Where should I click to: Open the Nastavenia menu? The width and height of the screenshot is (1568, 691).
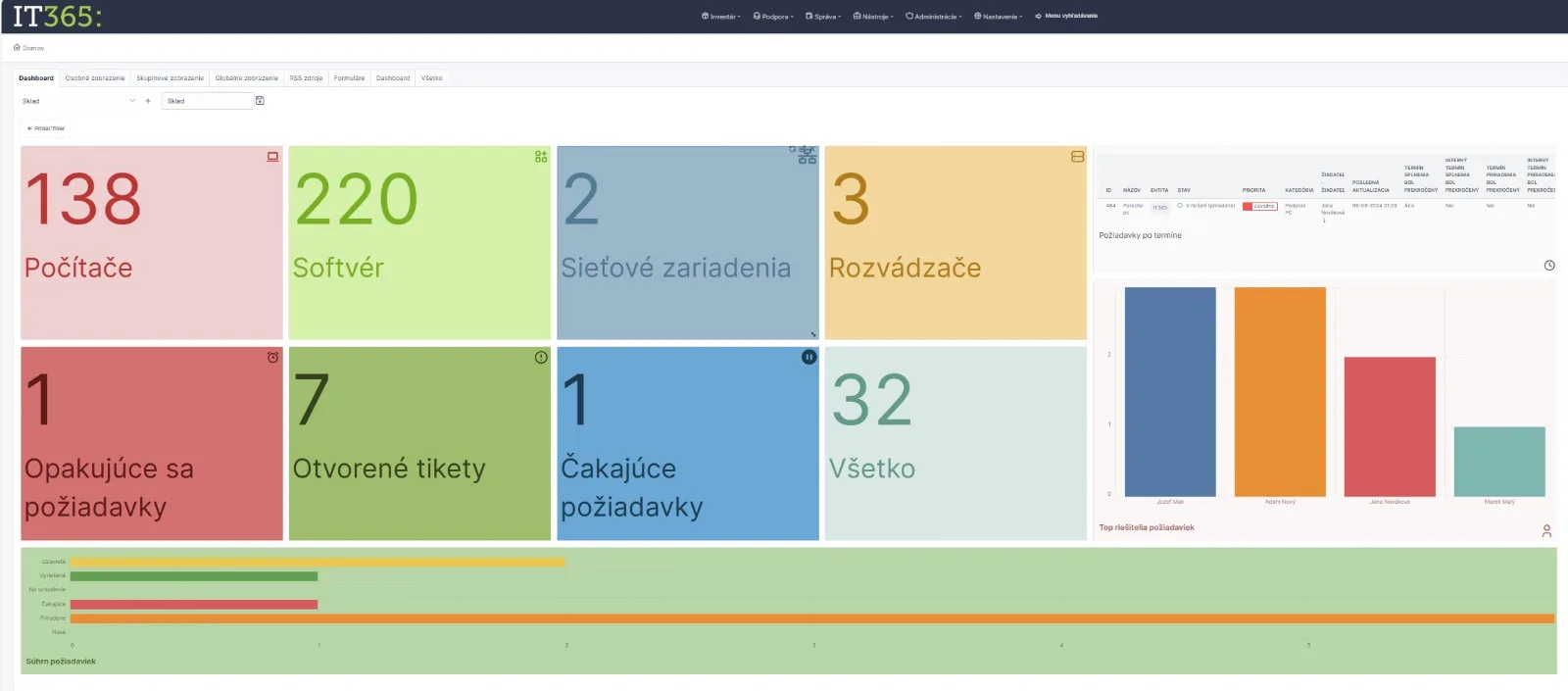click(999, 17)
